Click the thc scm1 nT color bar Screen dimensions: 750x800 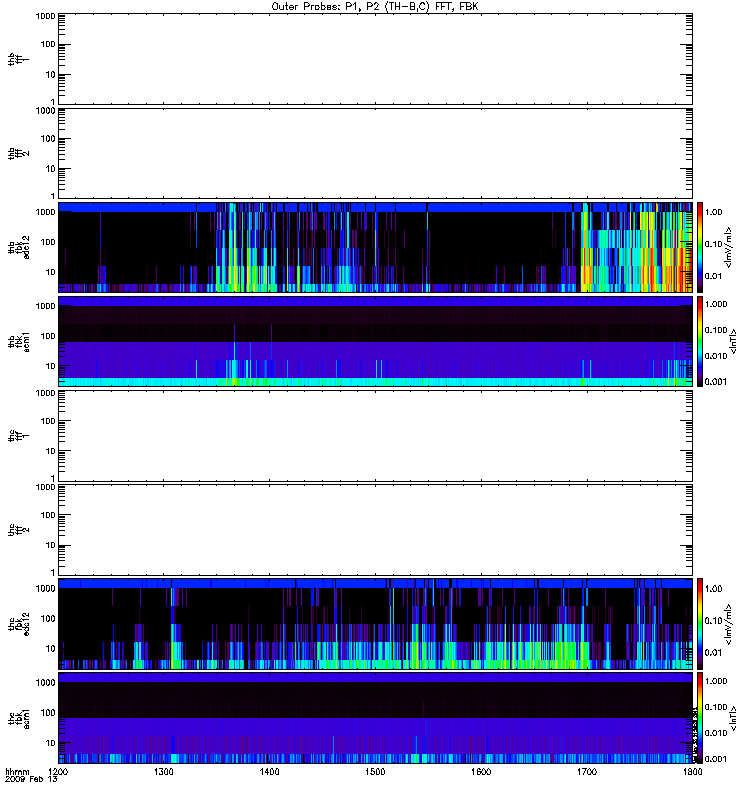pos(700,718)
